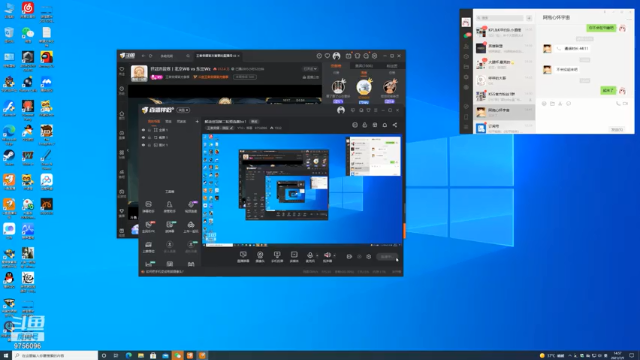Toggle lock on second source row
Image resolution: width=640 pixels, height=360 pixels.
[149, 138]
